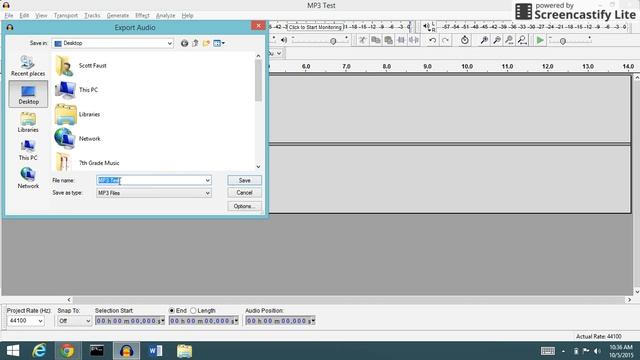Click the Cut tool in Audacity toolbar
640x360 pixels.
click(362, 40)
